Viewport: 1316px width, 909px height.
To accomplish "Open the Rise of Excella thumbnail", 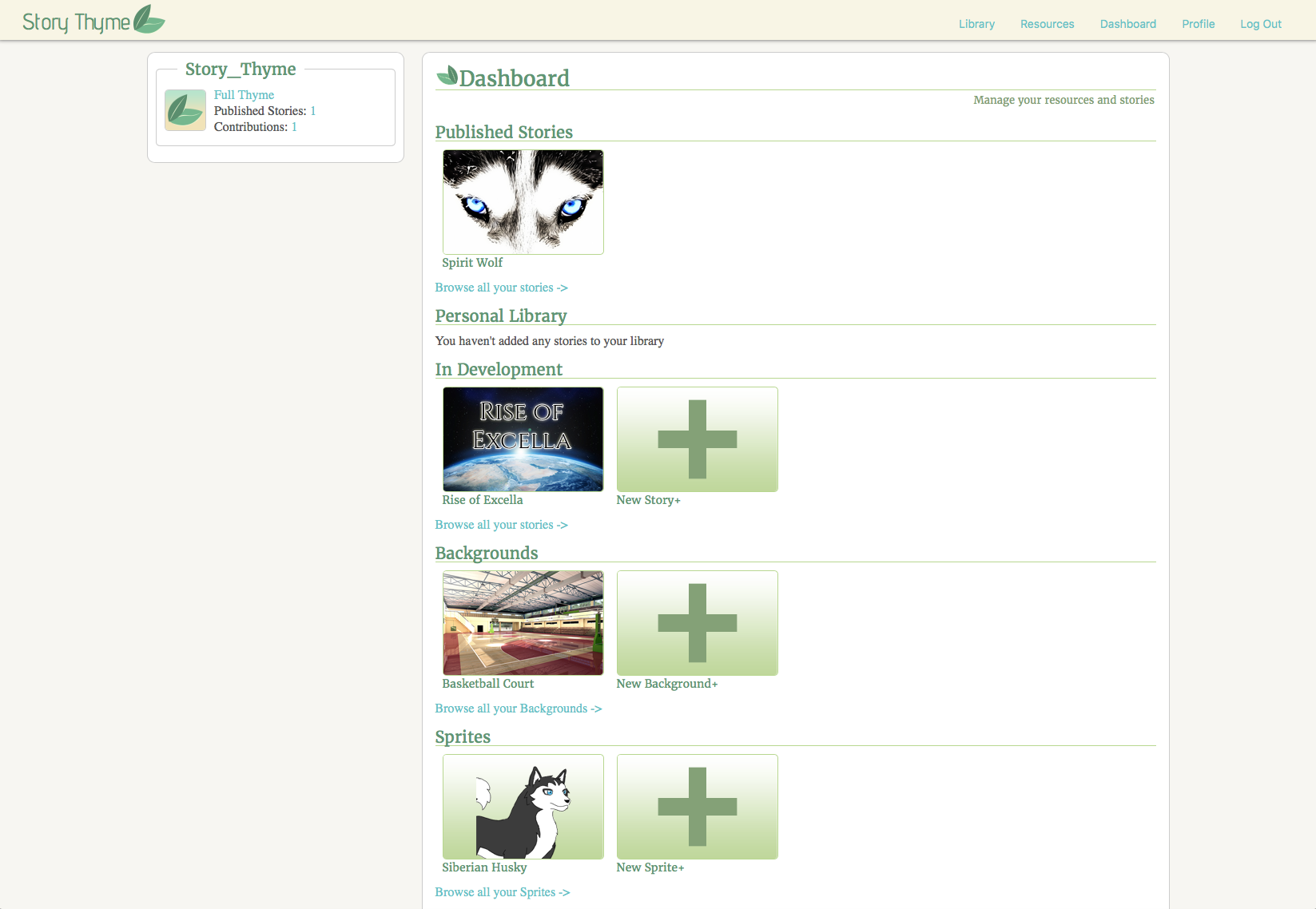I will [x=523, y=439].
